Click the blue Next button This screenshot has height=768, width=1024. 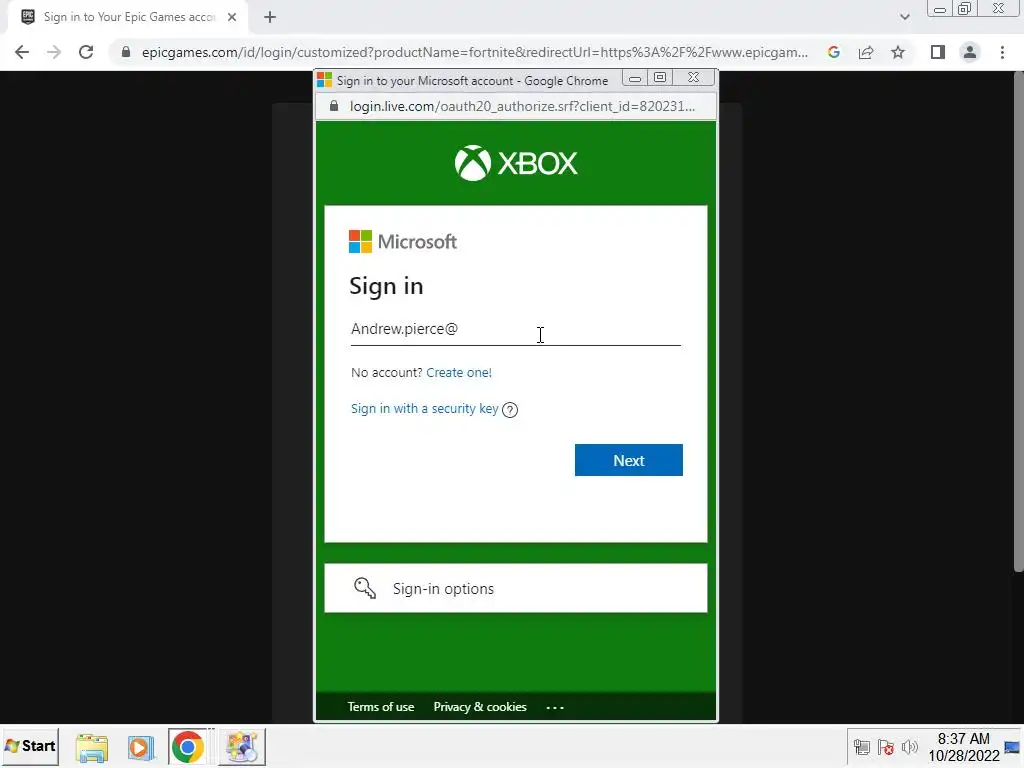point(629,460)
